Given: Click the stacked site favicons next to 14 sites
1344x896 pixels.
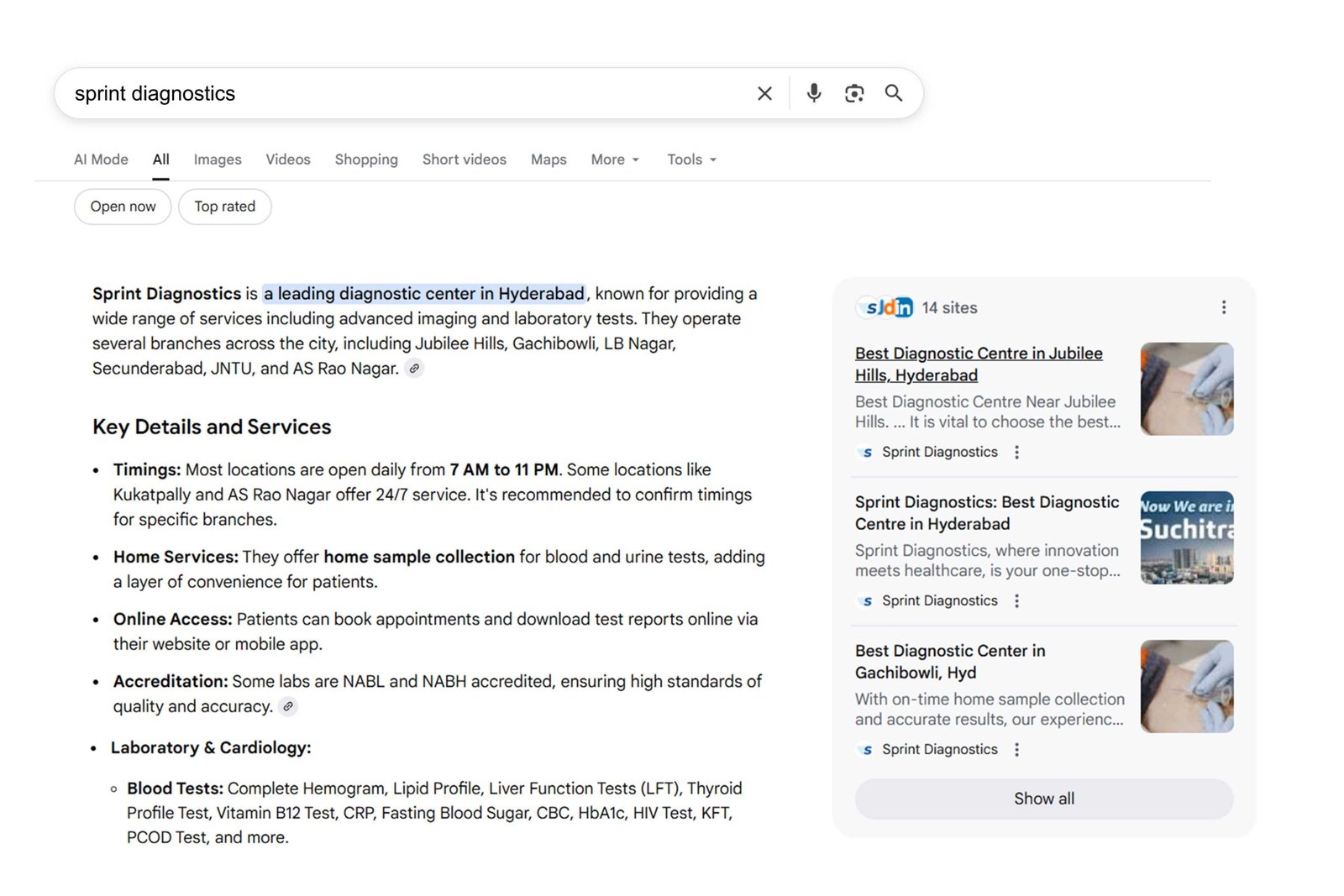Looking at the screenshot, I should pos(885,307).
